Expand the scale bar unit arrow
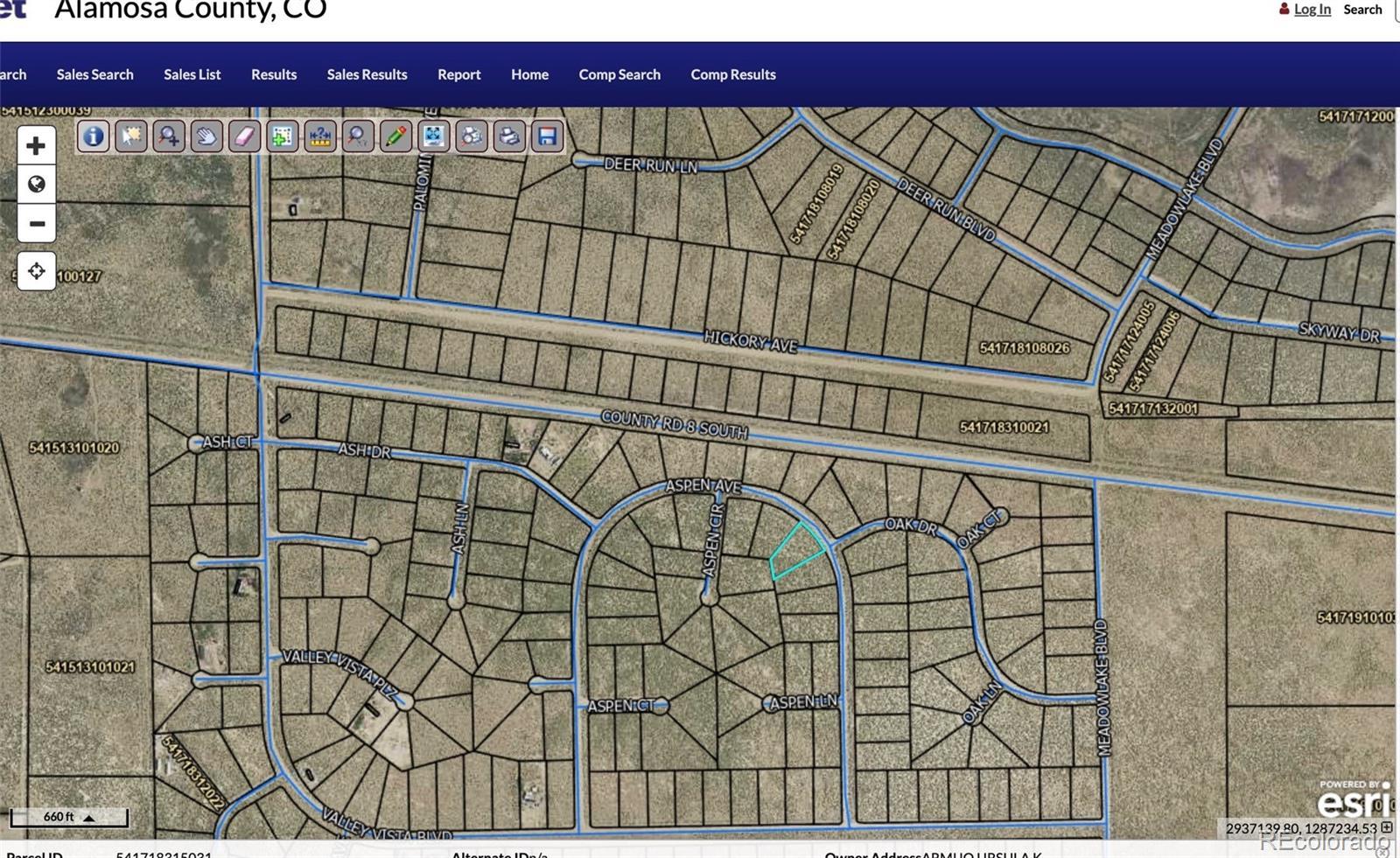1400x858 pixels. 89,818
